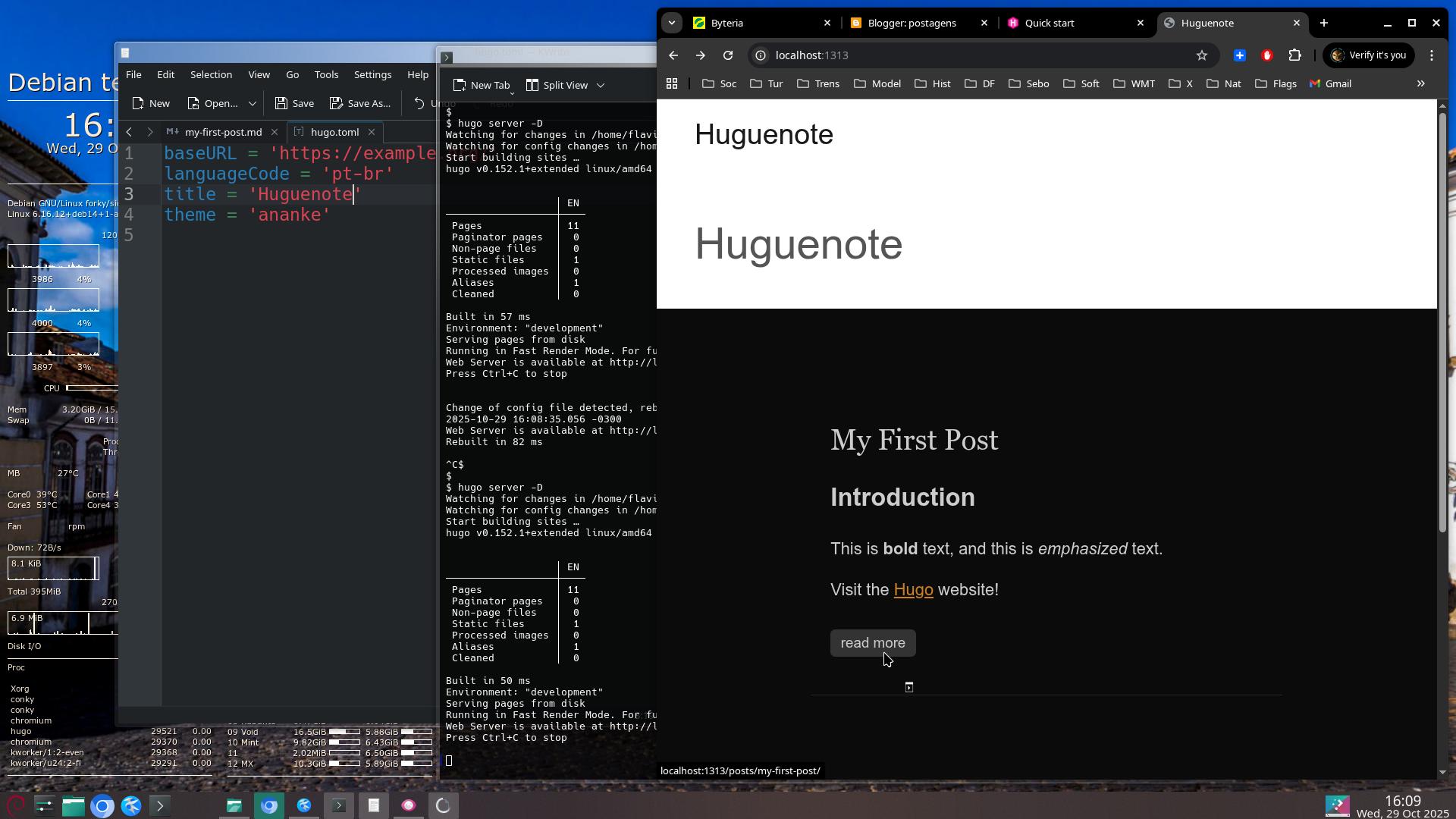Click the browser reload icon
Viewport: 1456px width, 819px height.
727,55
